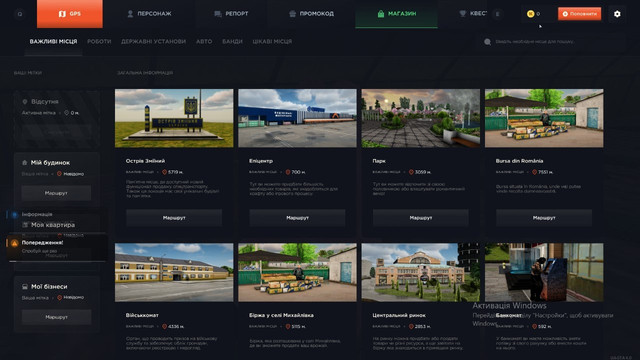The height and width of the screenshot is (360, 640).
Task: Open settings gear icon
Action: (x=617, y=14)
